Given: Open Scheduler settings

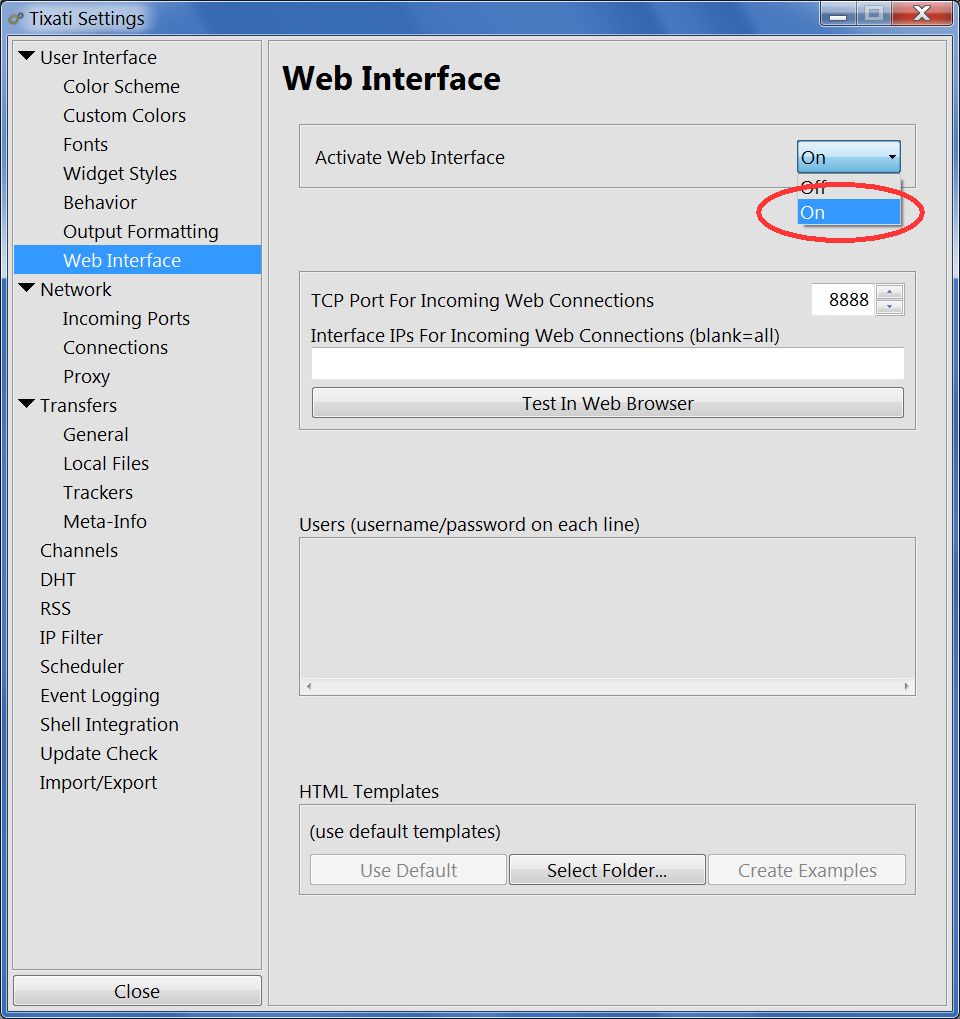Looking at the screenshot, I should pos(82,667).
